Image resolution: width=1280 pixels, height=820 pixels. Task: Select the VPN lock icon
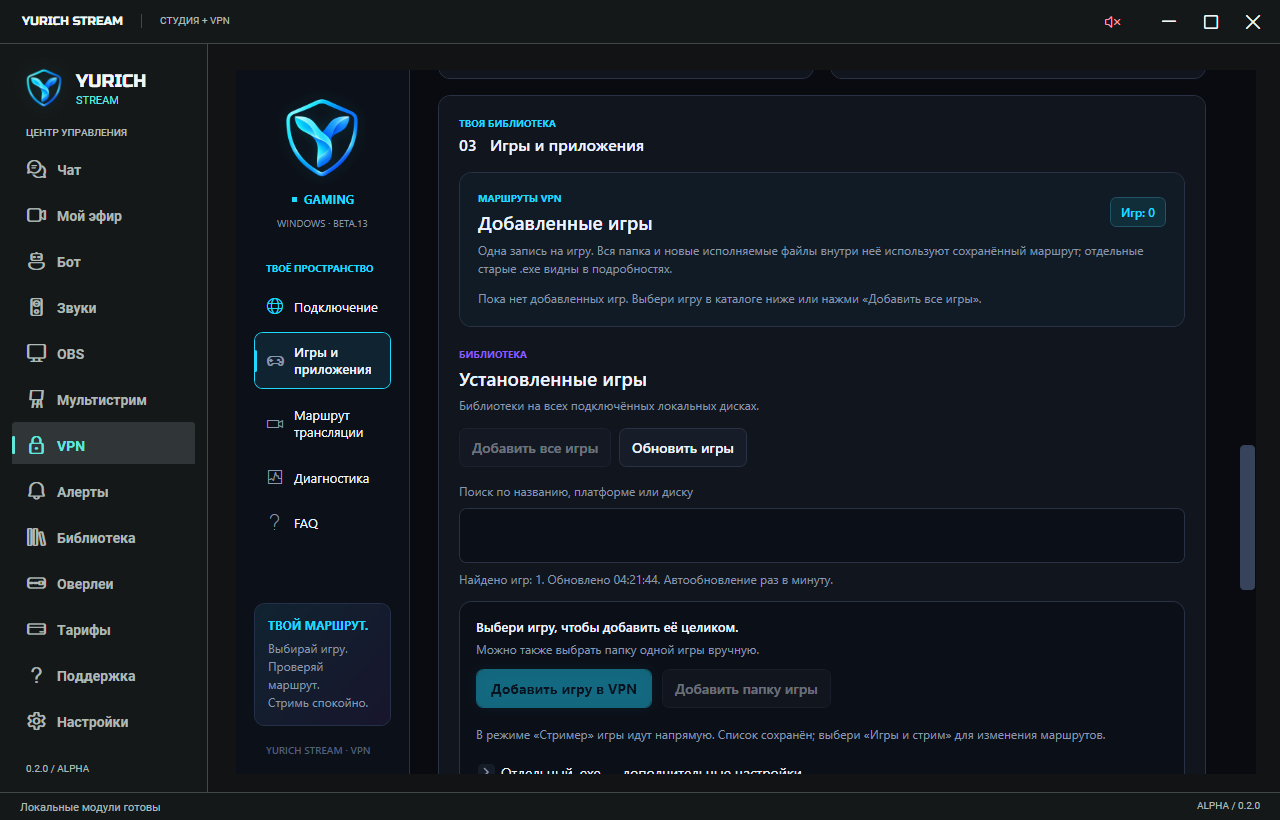pos(37,446)
